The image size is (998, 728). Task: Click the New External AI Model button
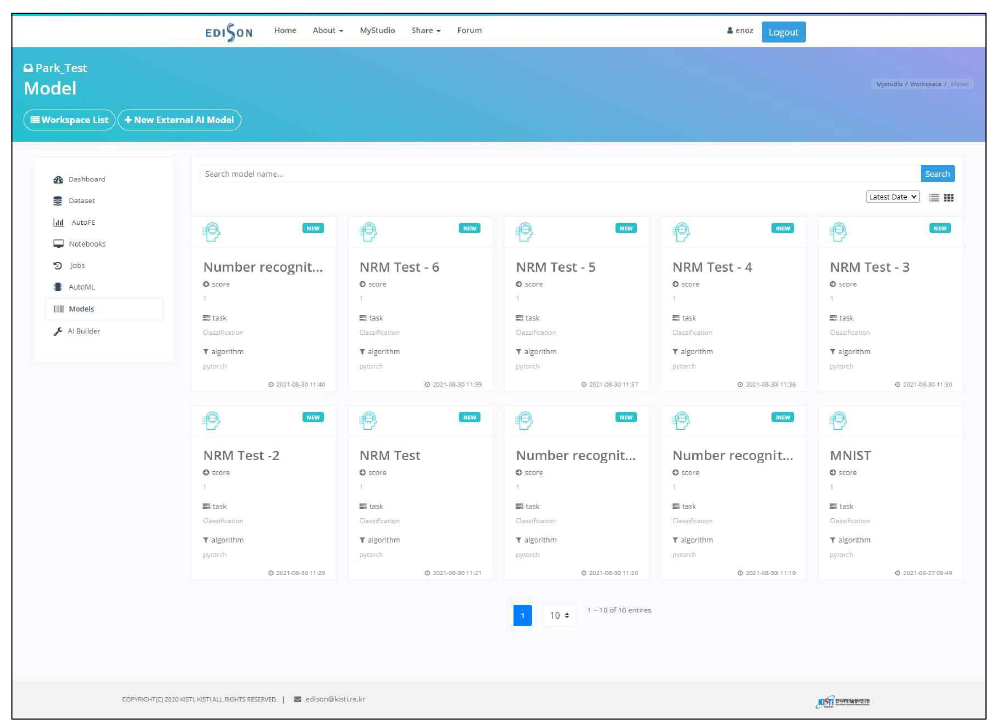tap(180, 120)
